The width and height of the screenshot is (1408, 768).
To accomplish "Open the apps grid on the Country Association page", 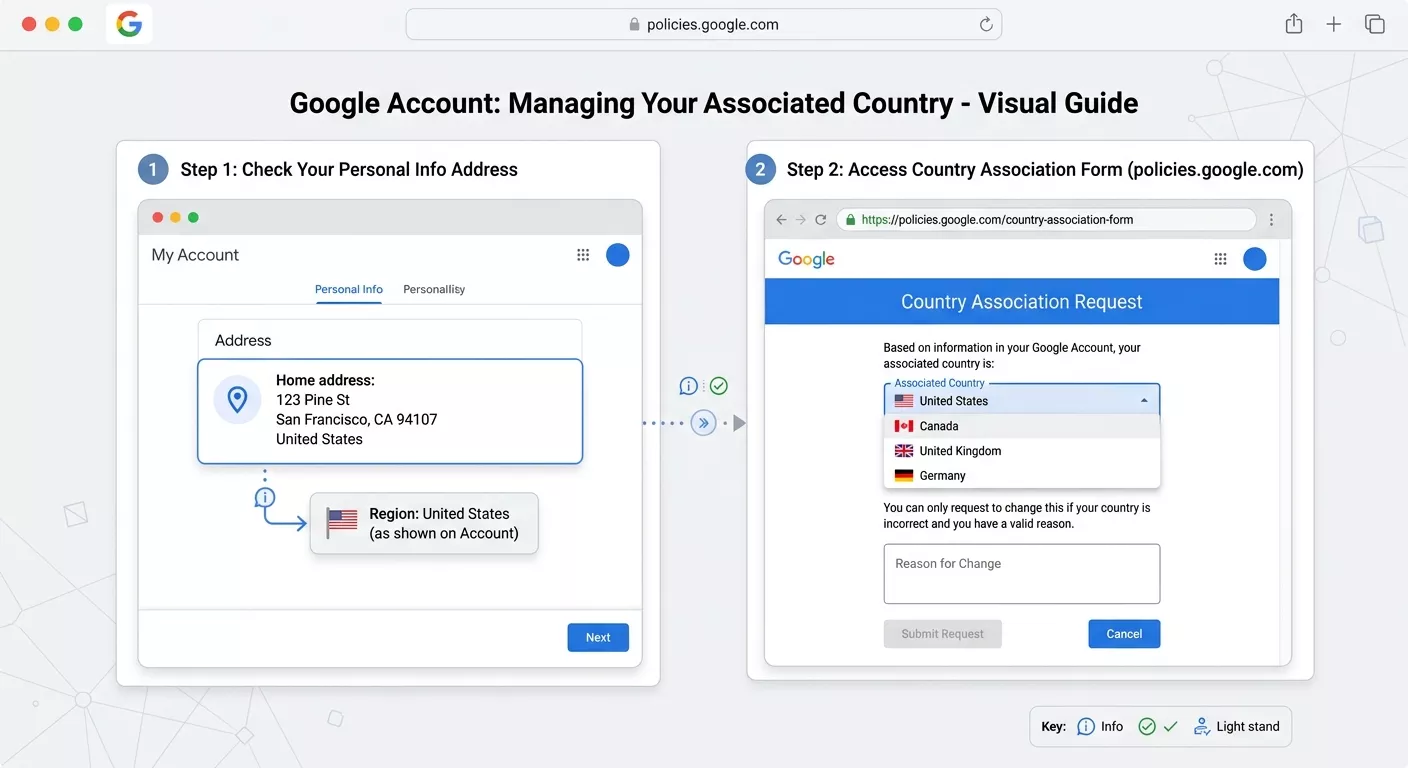I will click(1220, 259).
